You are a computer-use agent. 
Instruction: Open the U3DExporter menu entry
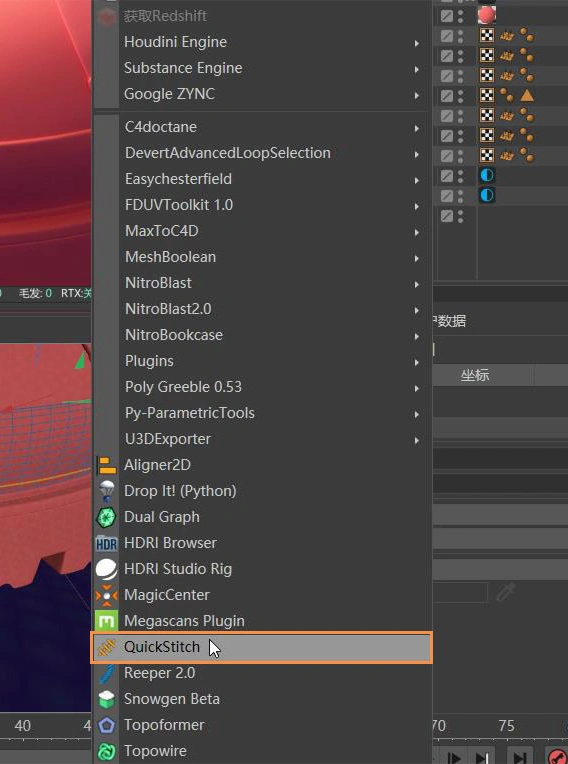(x=262, y=439)
